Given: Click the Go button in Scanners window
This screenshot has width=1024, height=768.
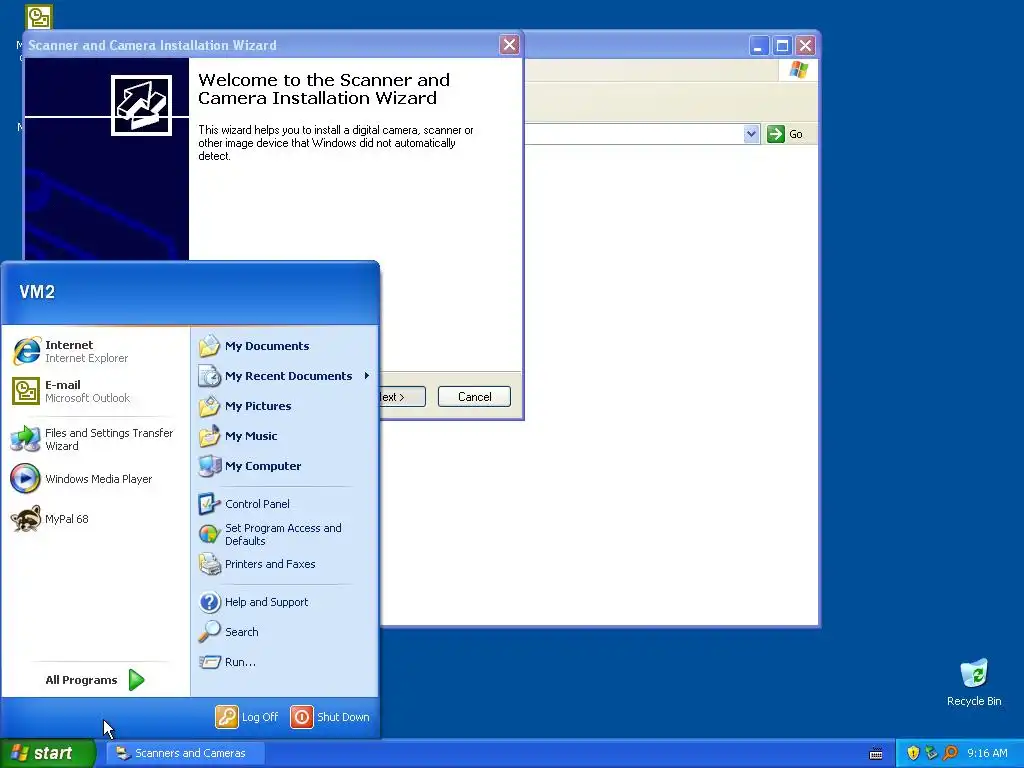Looking at the screenshot, I should [785, 134].
